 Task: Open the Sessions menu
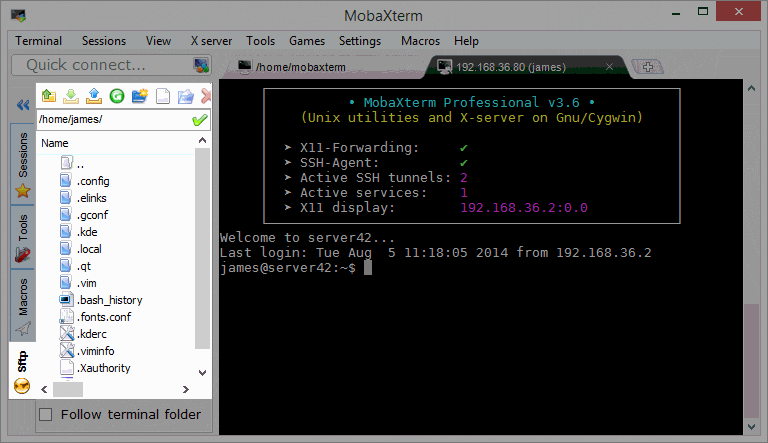(x=104, y=41)
